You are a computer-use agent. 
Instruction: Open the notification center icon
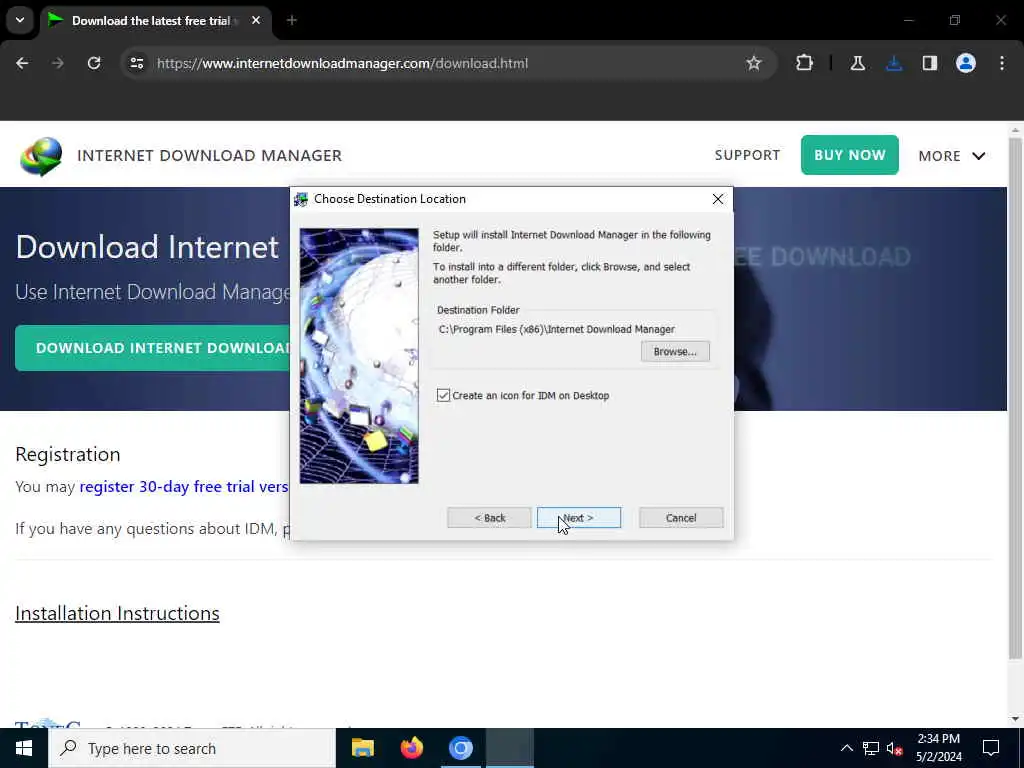(991, 748)
